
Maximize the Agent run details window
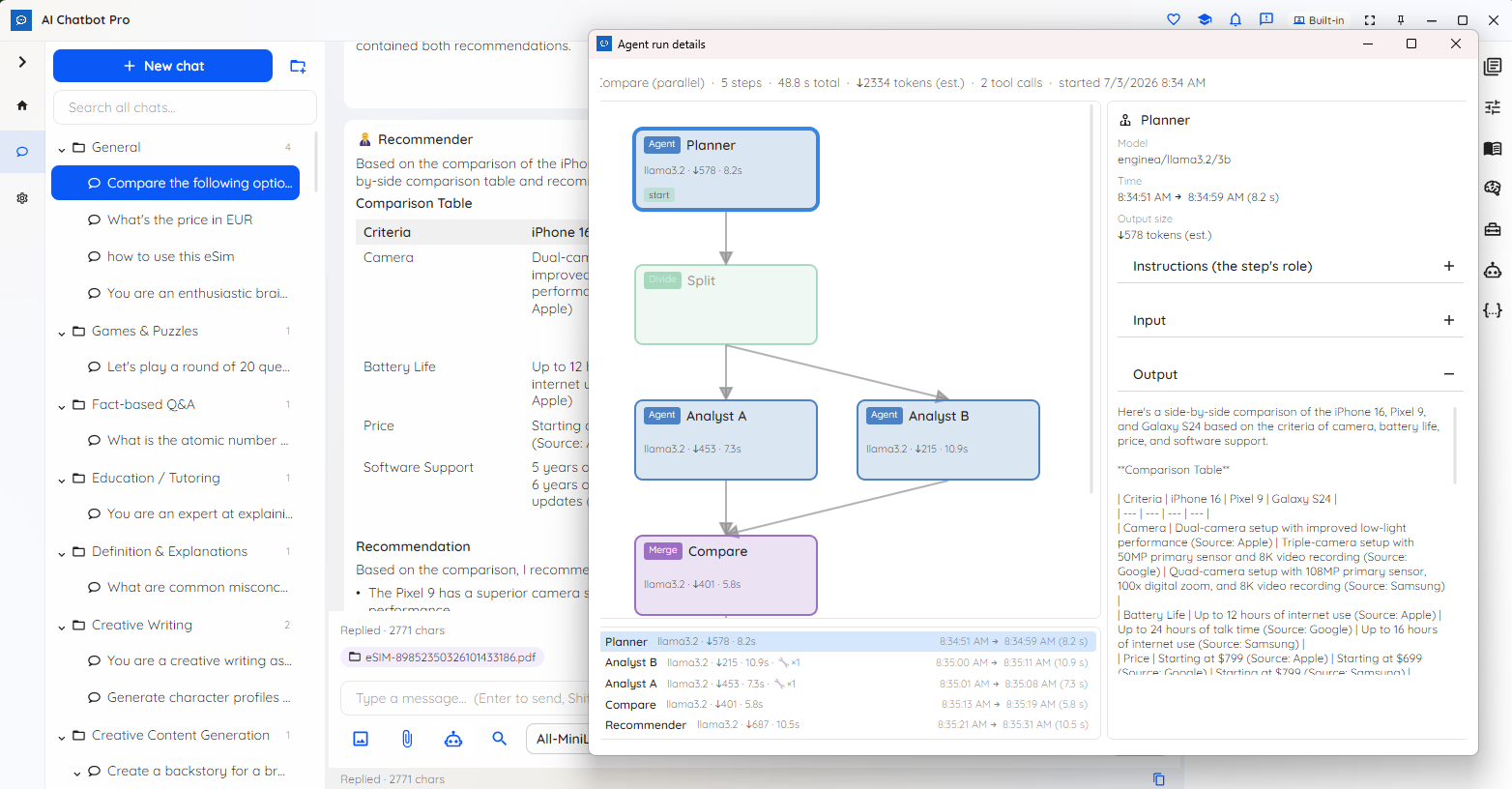1411,44
